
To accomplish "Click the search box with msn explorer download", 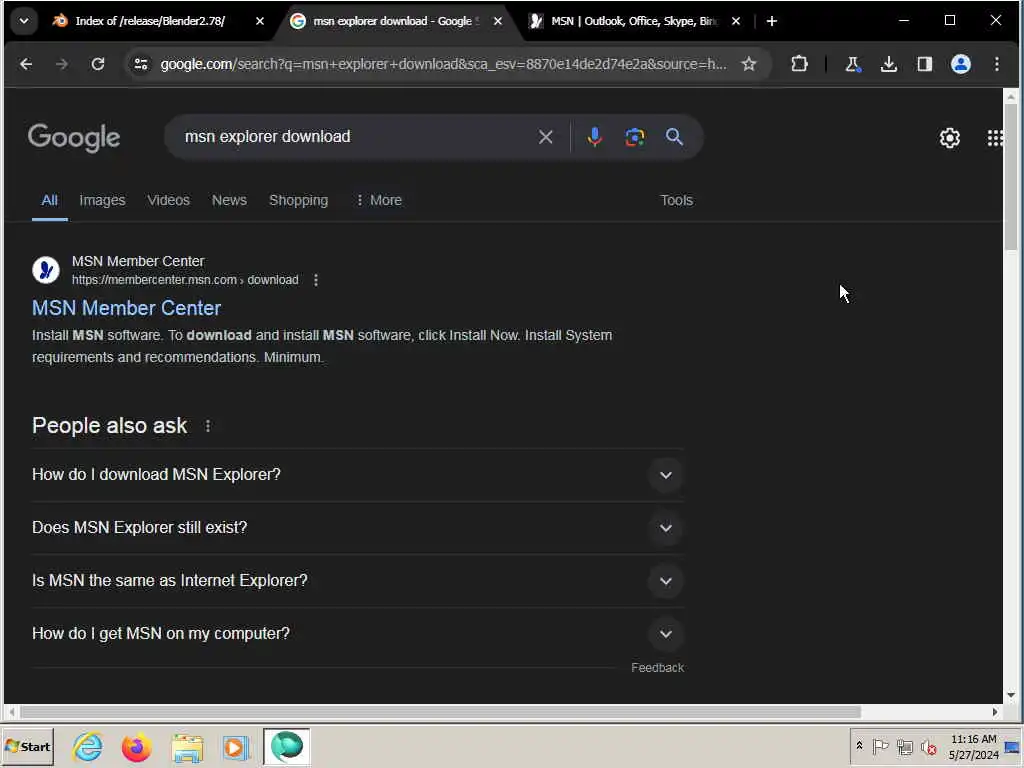I will (x=356, y=136).
